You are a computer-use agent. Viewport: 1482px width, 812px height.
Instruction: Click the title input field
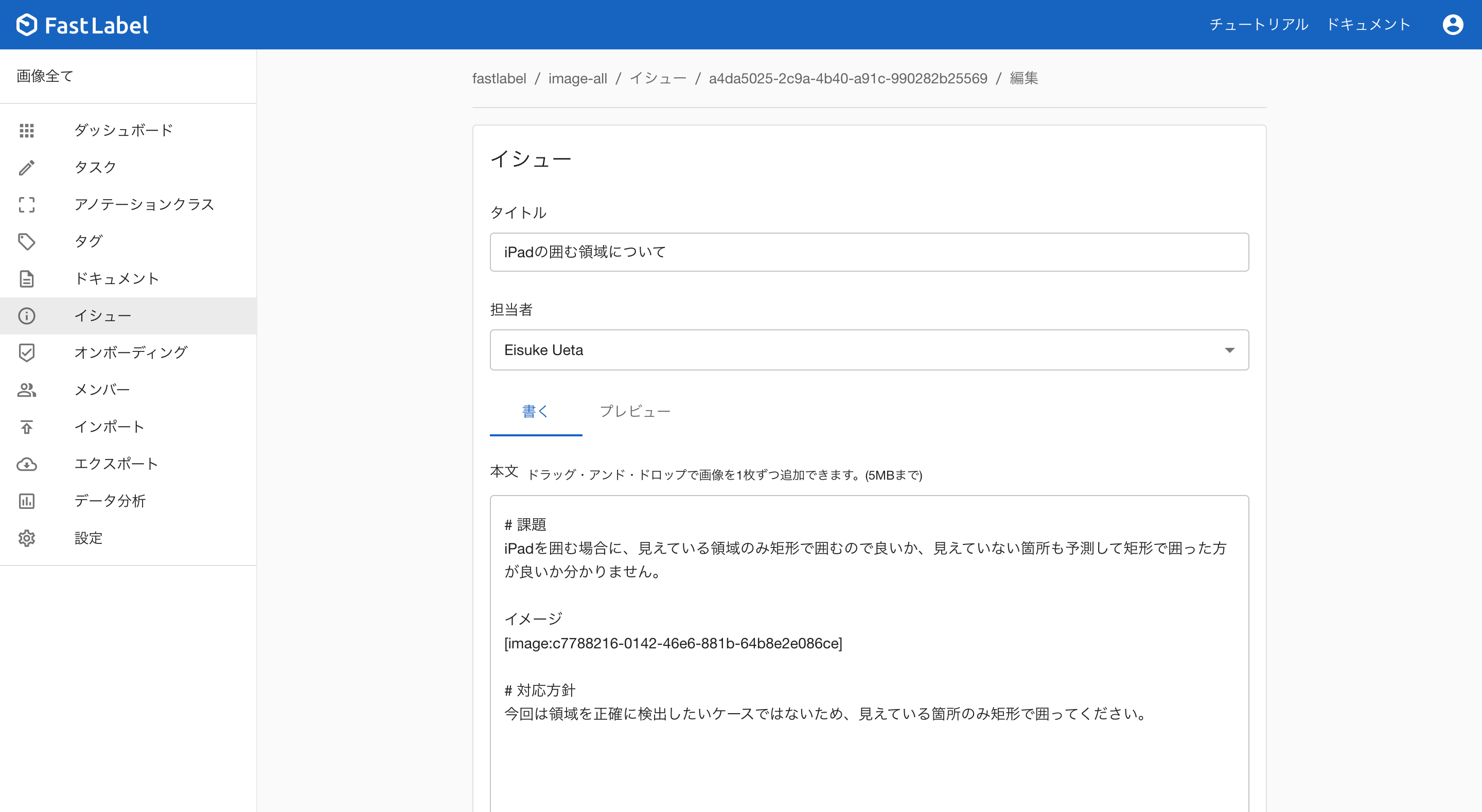click(x=869, y=252)
